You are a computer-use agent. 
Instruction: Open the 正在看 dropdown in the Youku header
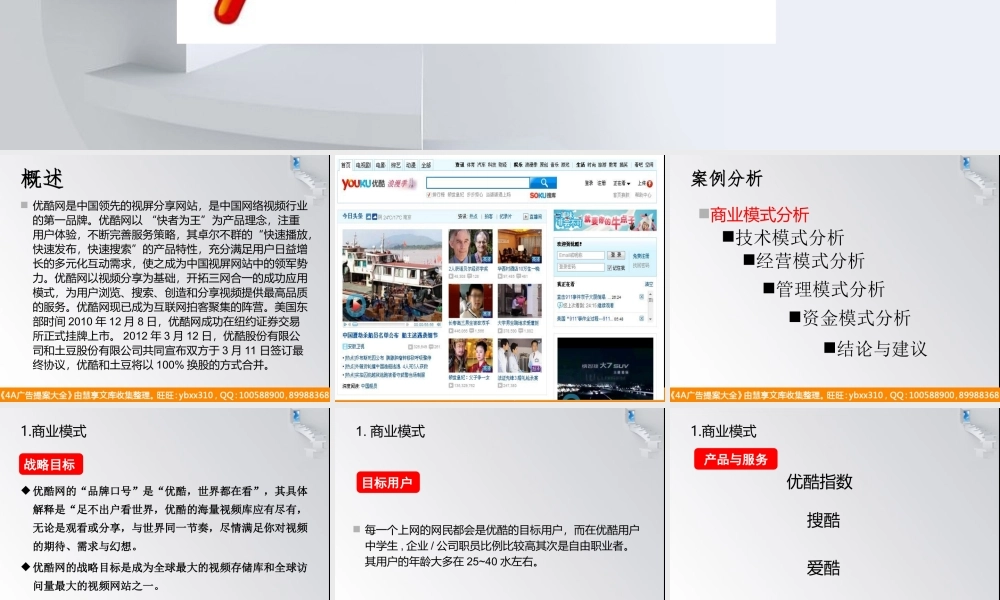pos(621,184)
